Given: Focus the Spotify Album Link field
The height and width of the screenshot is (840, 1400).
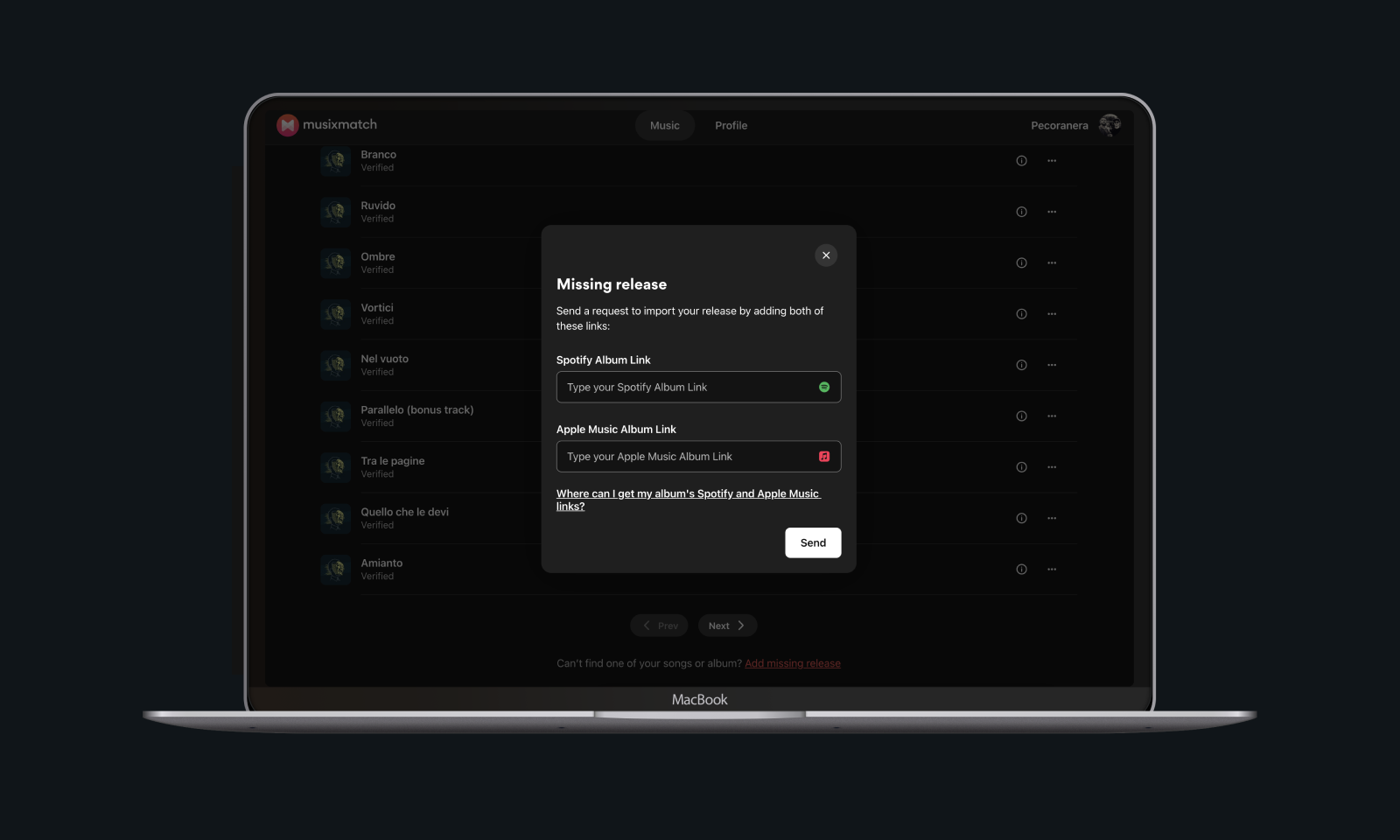Looking at the screenshot, I should click(x=698, y=387).
